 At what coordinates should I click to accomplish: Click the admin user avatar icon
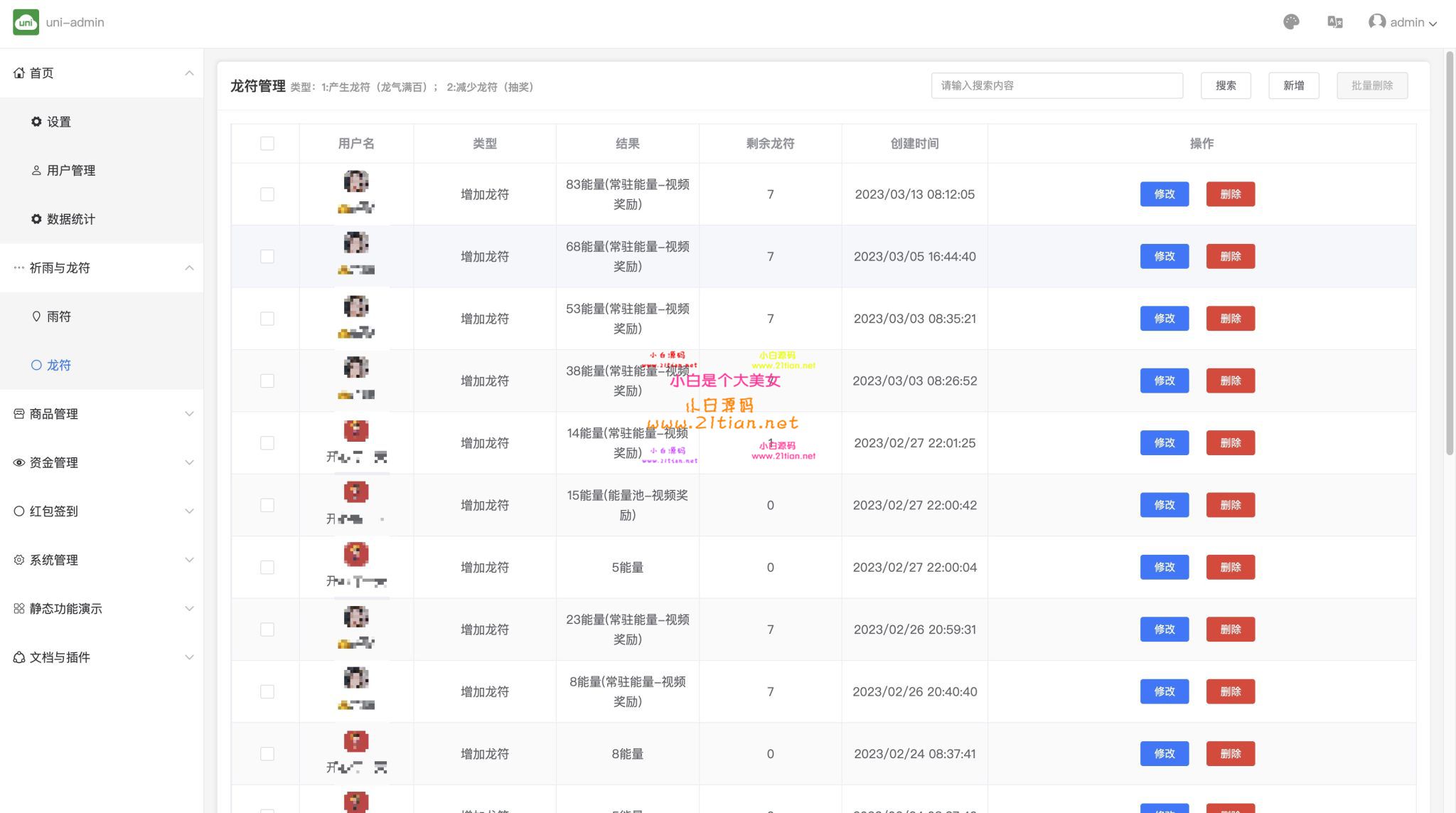pos(1376,22)
